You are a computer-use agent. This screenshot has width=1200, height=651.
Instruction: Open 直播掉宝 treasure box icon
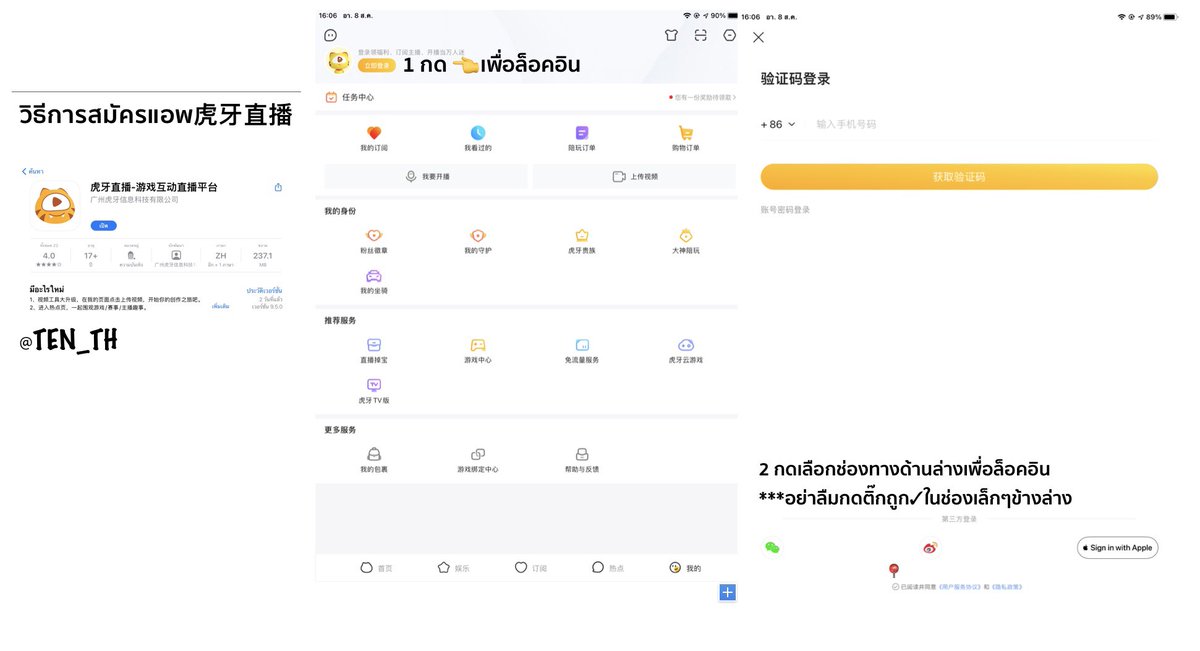pyautogui.click(x=374, y=344)
